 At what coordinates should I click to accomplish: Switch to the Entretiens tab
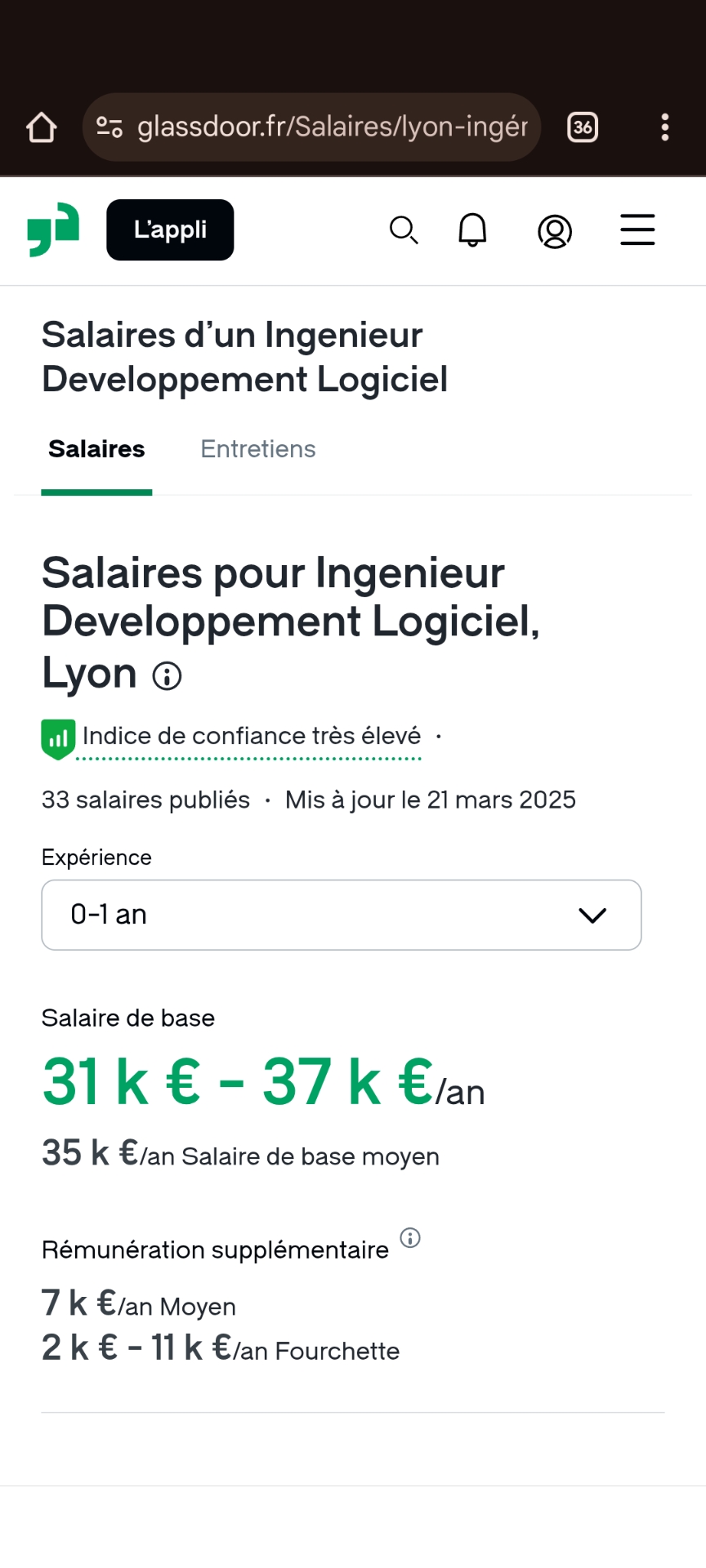pos(258,449)
